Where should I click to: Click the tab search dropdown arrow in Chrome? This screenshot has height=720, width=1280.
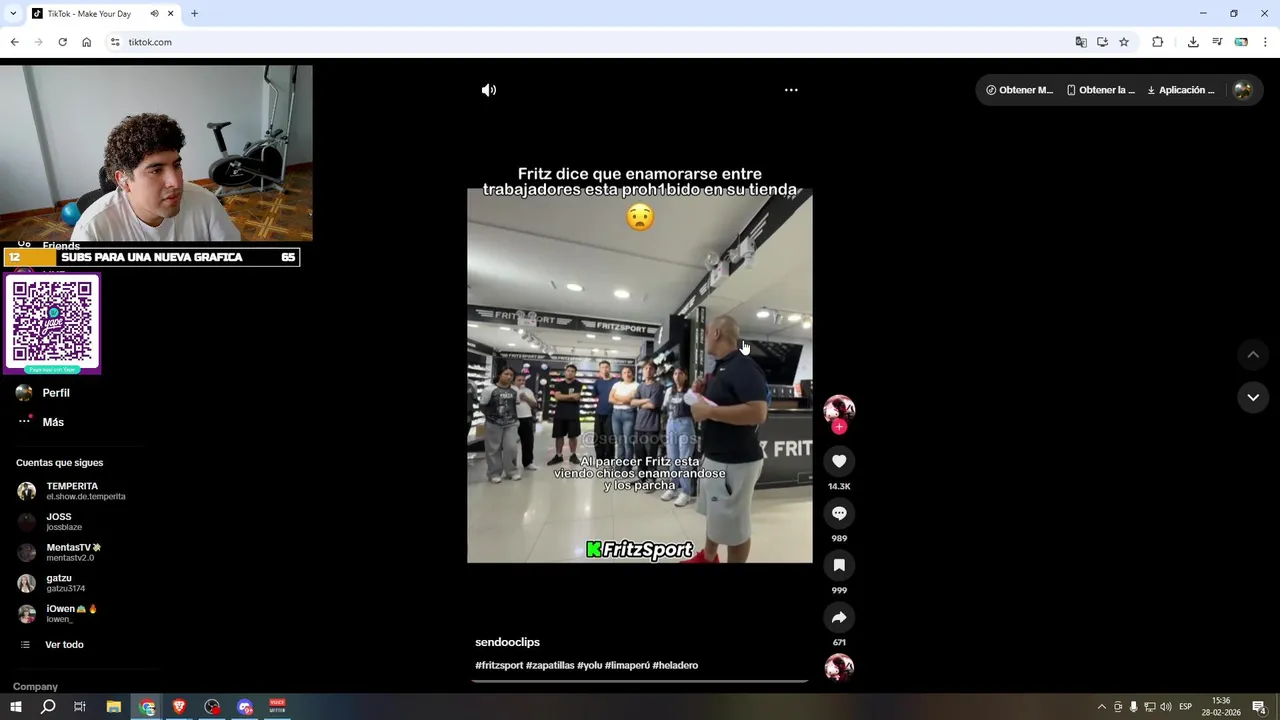(13, 13)
